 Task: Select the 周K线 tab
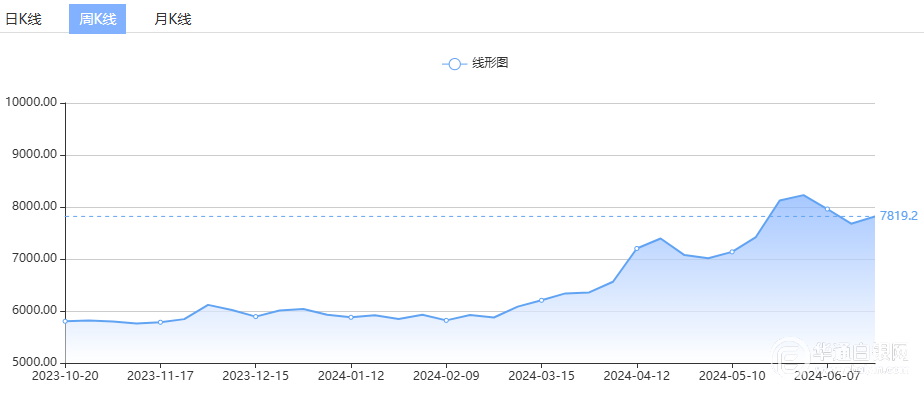coord(97,19)
